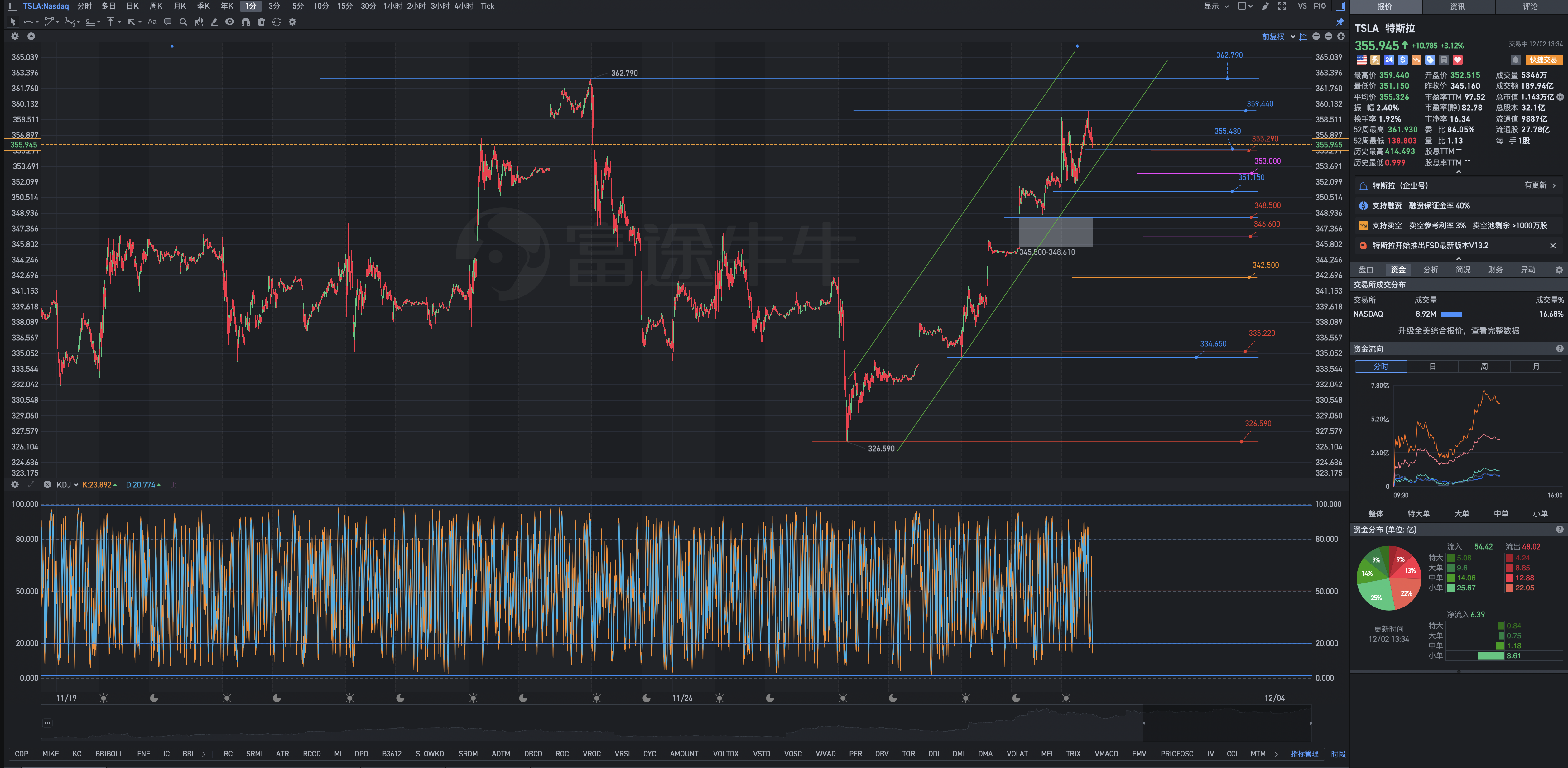The image size is (1568, 768).
Task: Zoom in chart with plus icon
Action: (x=1341, y=36)
